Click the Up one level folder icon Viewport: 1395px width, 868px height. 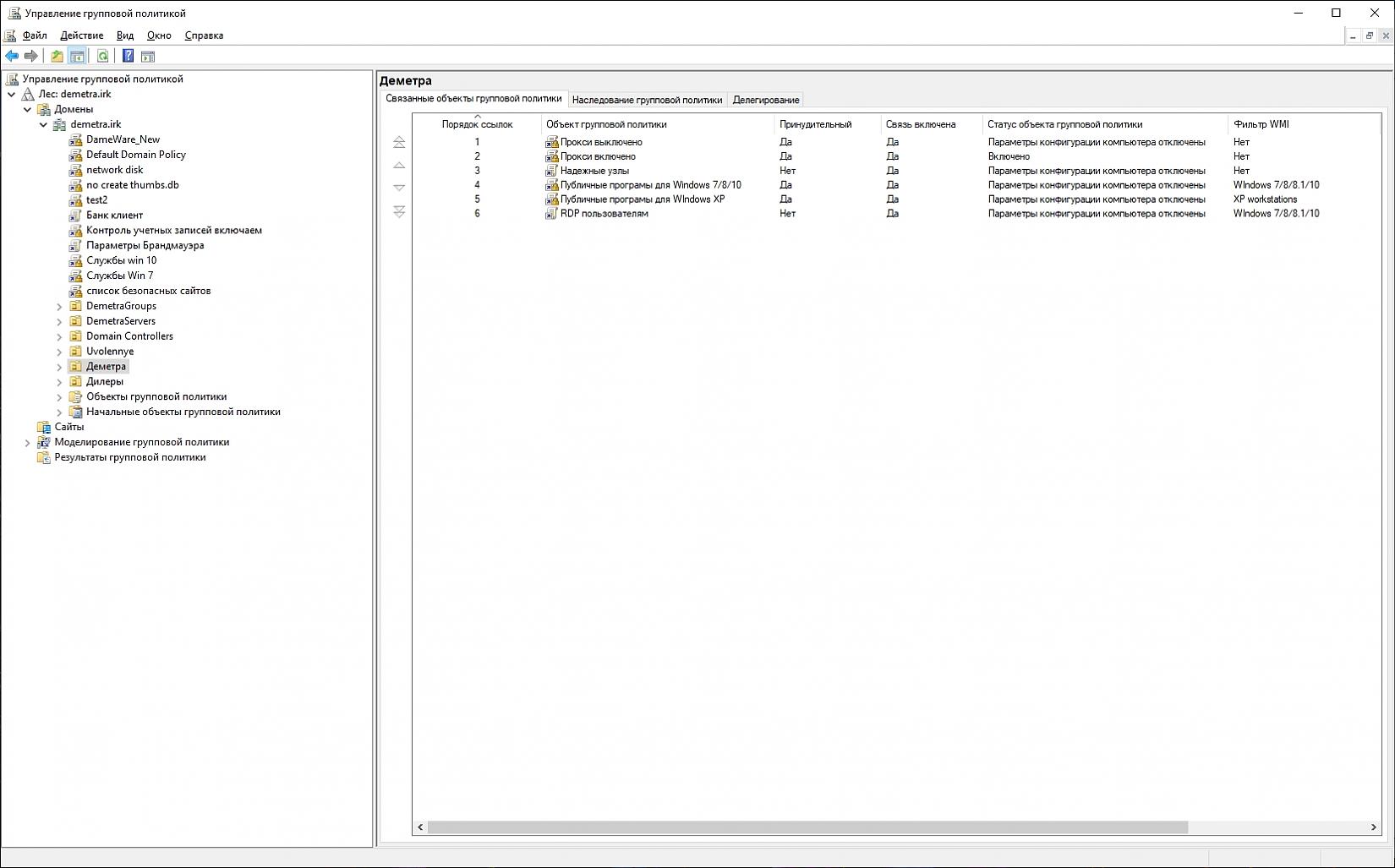pyautogui.click(x=57, y=56)
